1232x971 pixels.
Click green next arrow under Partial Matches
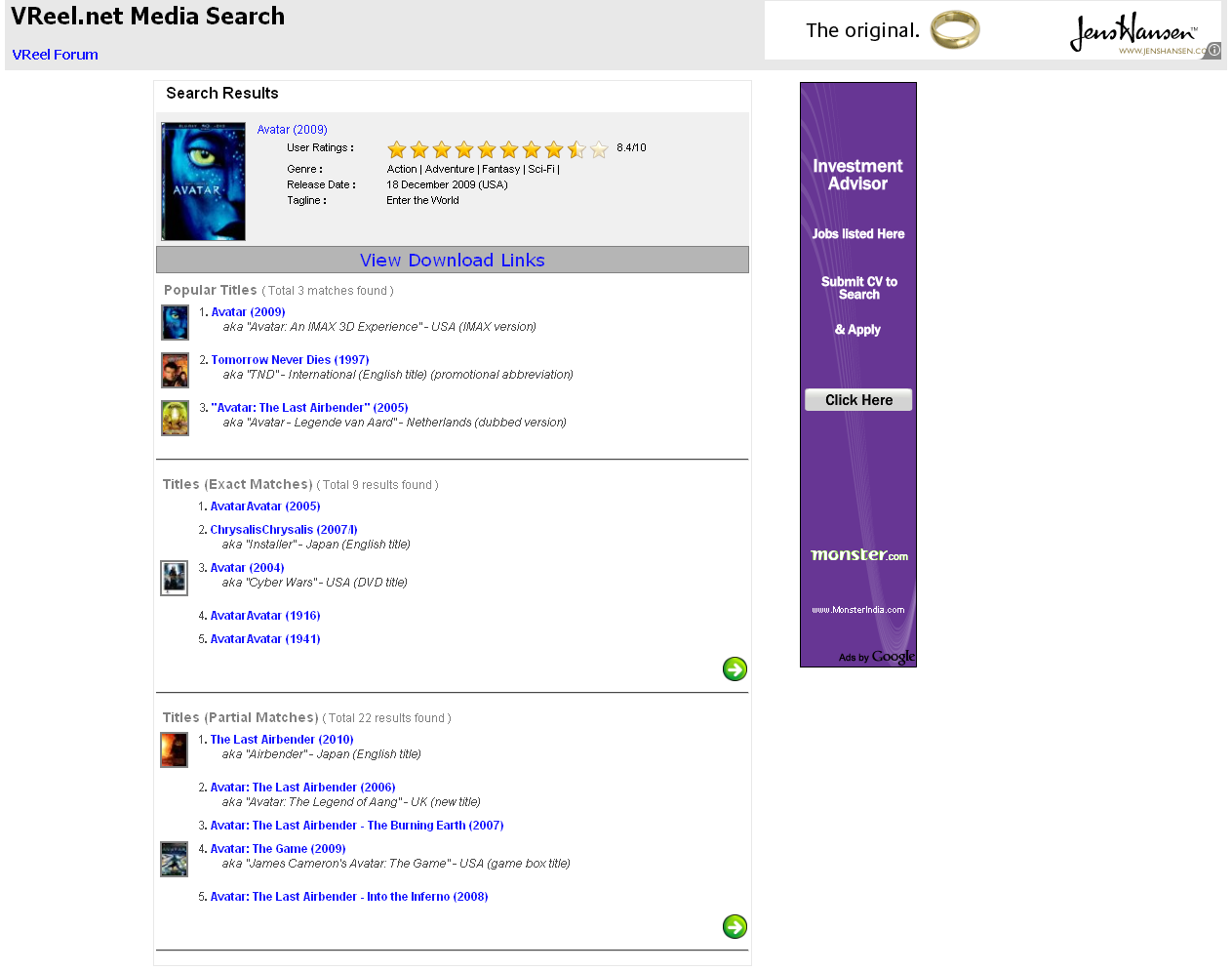(735, 926)
